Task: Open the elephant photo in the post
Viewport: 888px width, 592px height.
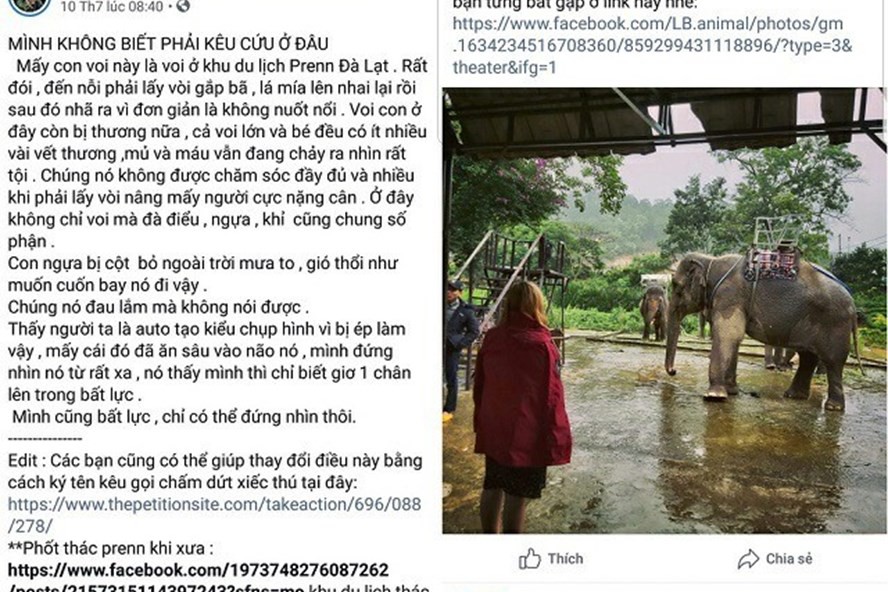Action: [x=664, y=310]
